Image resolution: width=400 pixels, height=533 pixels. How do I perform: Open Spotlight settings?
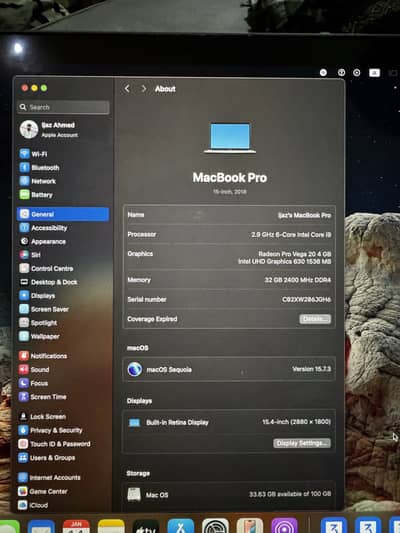(x=38, y=323)
